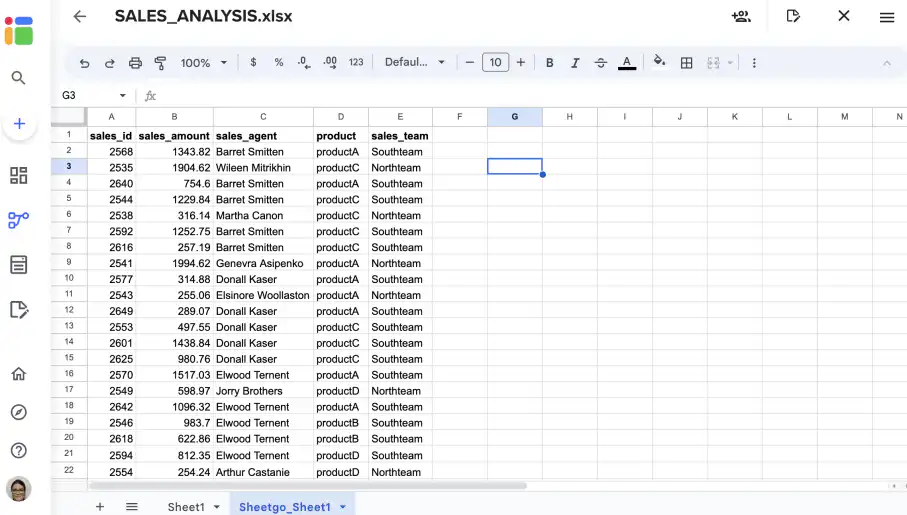
Task: Open the compass explore icon
Action: coord(19,413)
